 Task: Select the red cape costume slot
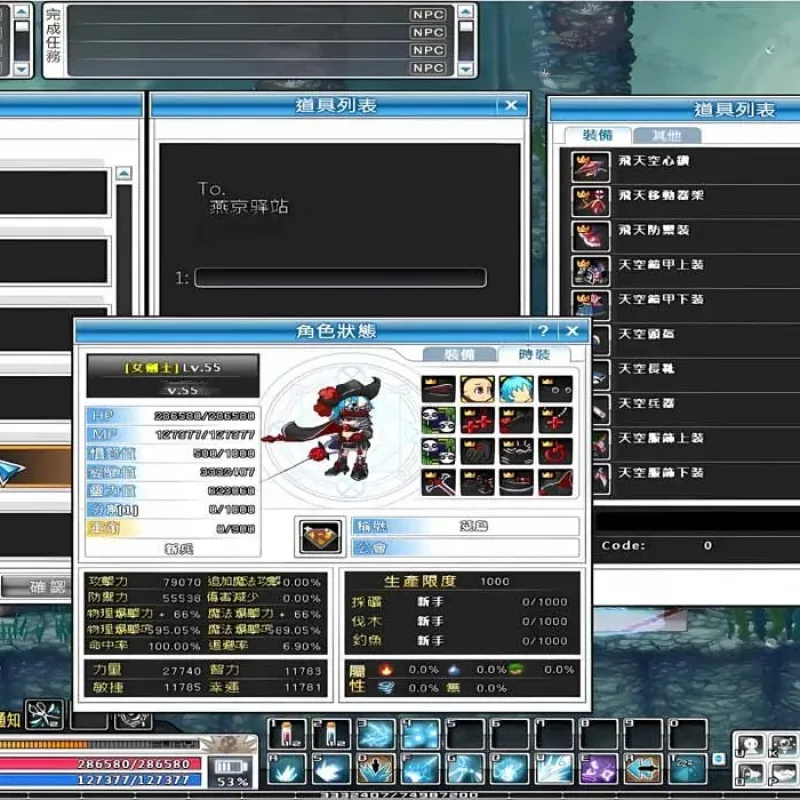pos(555,482)
